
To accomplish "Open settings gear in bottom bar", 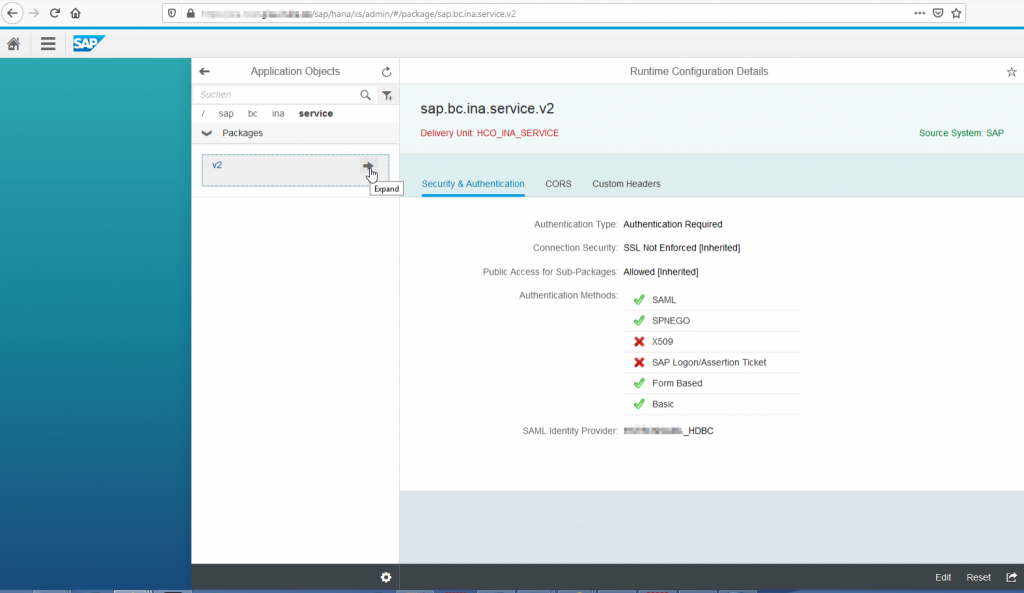I will 386,577.
